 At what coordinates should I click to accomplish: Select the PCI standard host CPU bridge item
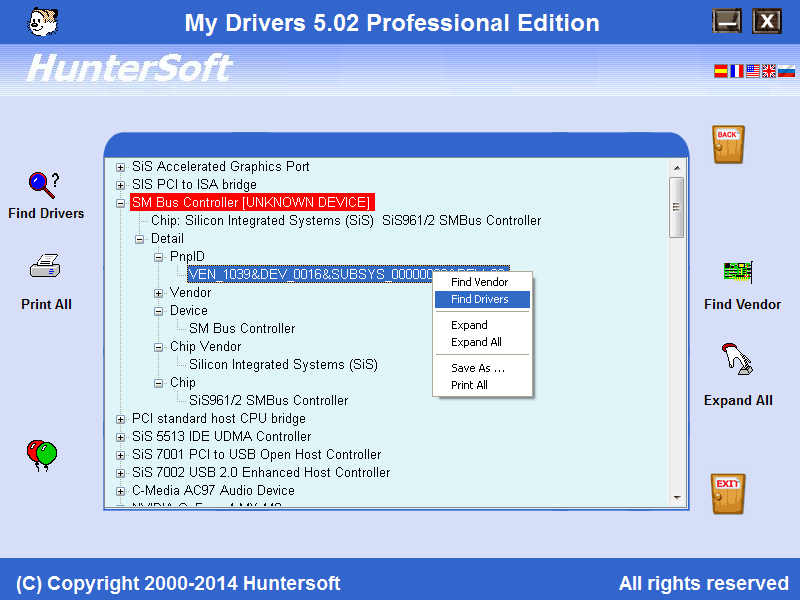pos(218,419)
